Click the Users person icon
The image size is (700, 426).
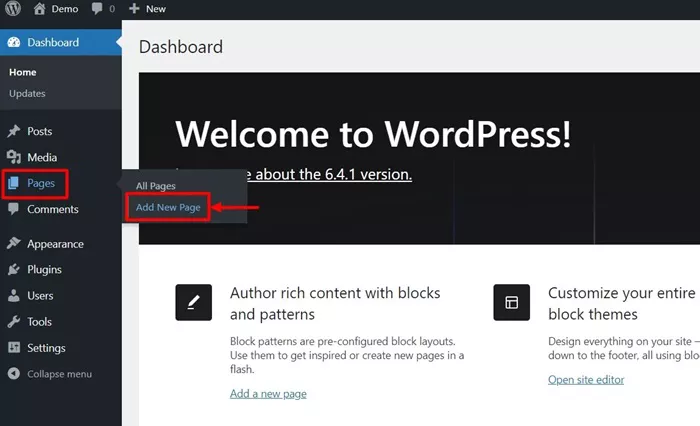point(14,295)
